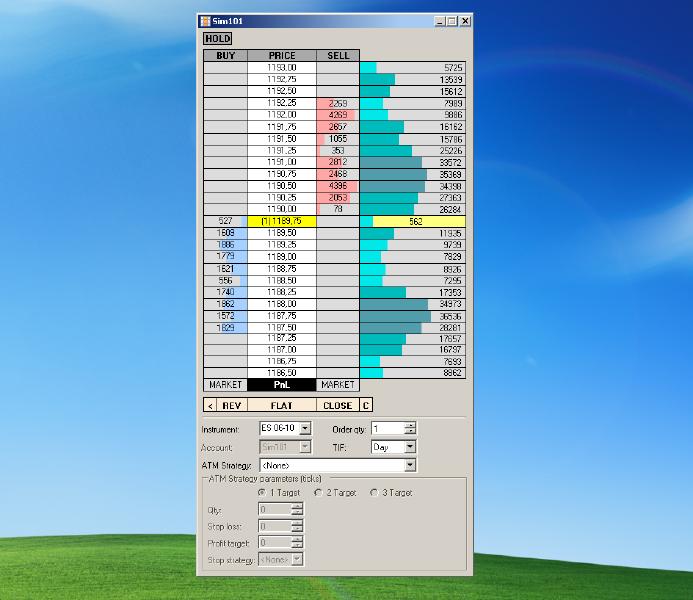
Task: Click the small '<' button beside REV
Action: click(210, 405)
